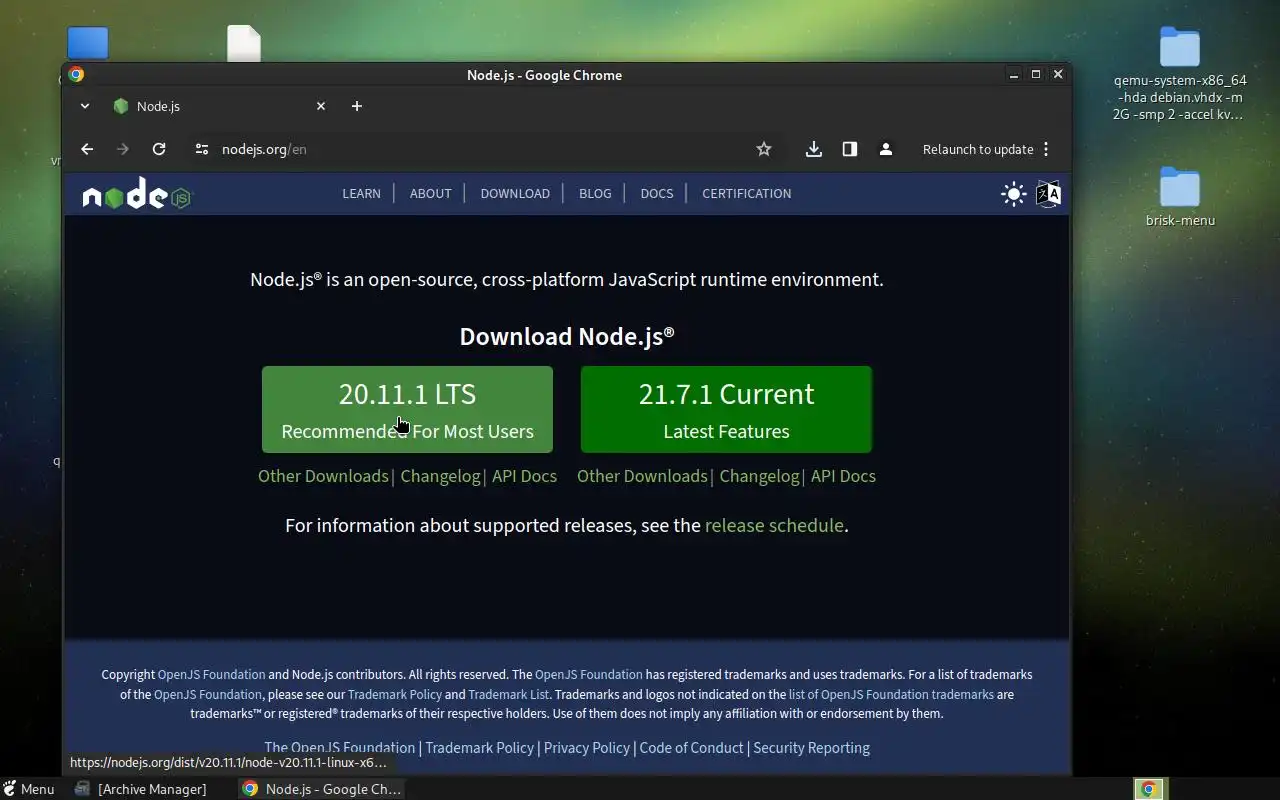Open Changelog link under LTS
Viewport: 1280px width, 800px height.
pos(440,476)
